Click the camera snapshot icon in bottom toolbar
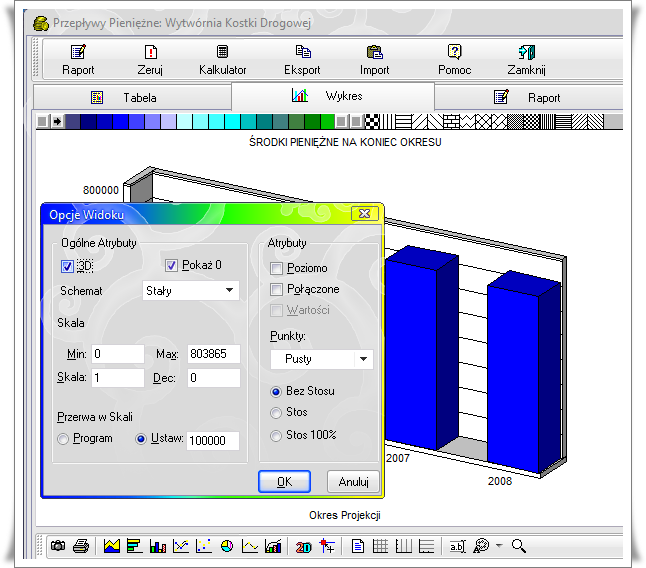Screen dimensions: 646x568 [x=58, y=546]
